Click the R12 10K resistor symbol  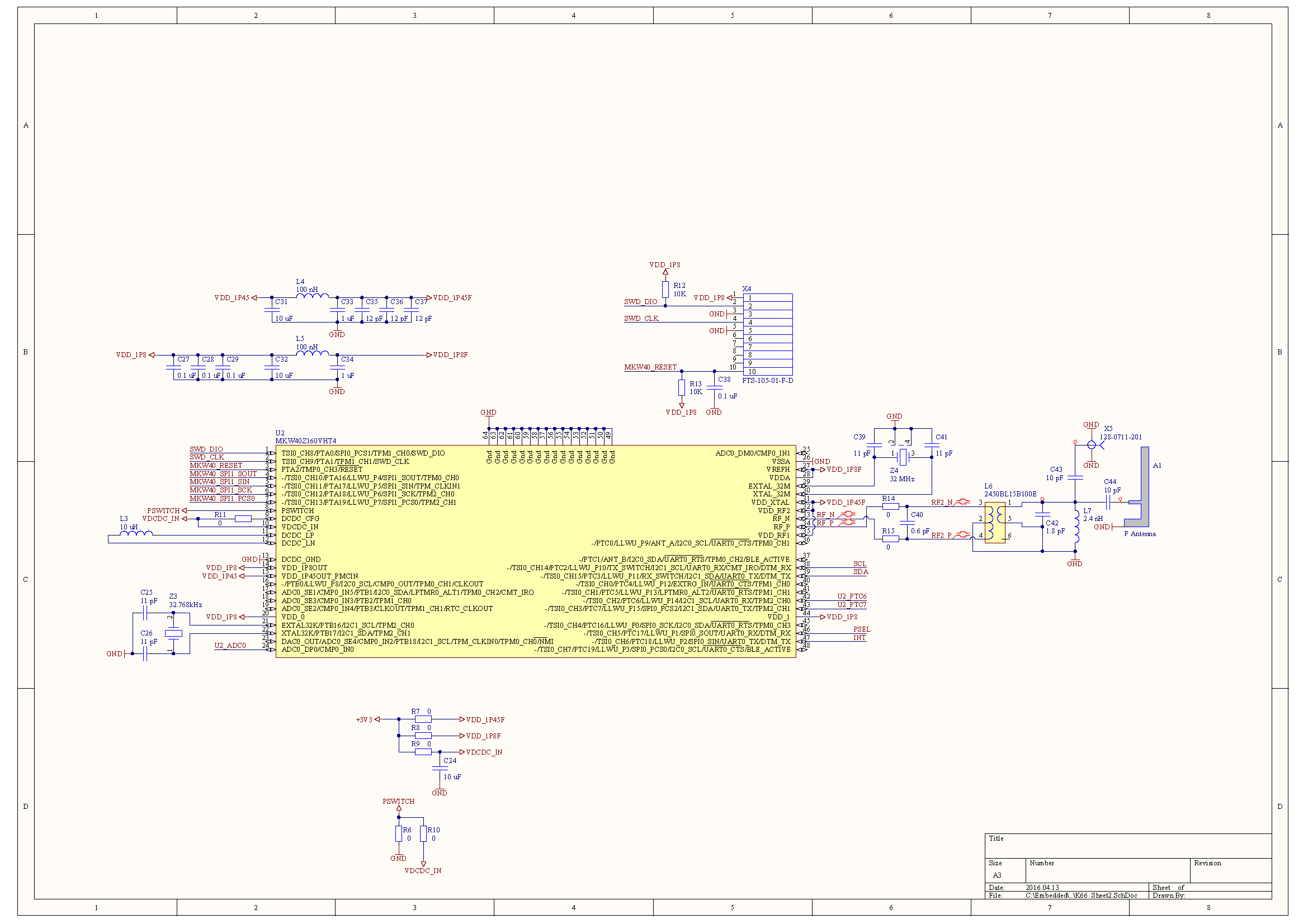[x=665, y=289]
